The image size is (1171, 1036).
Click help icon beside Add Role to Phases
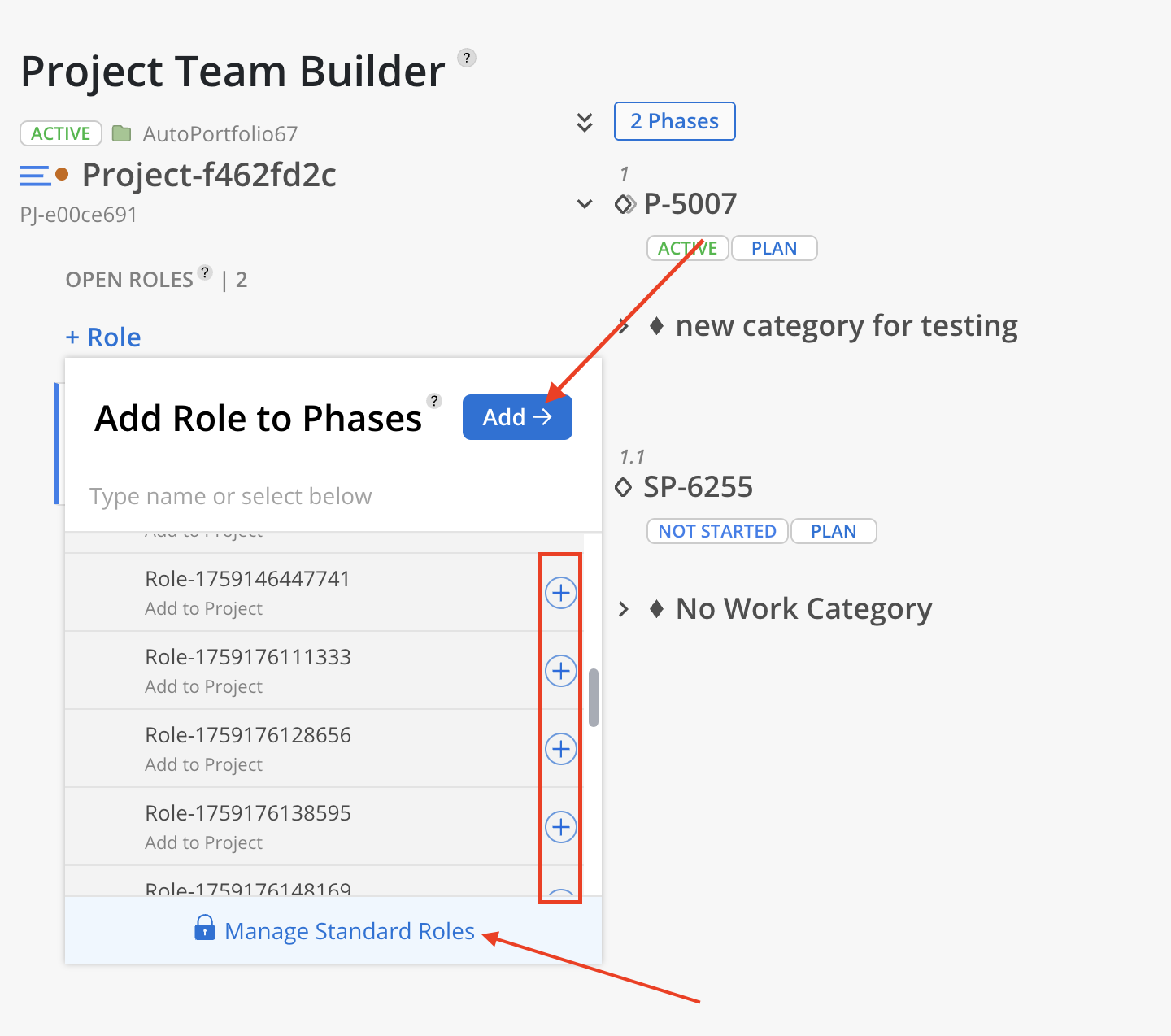435,401
